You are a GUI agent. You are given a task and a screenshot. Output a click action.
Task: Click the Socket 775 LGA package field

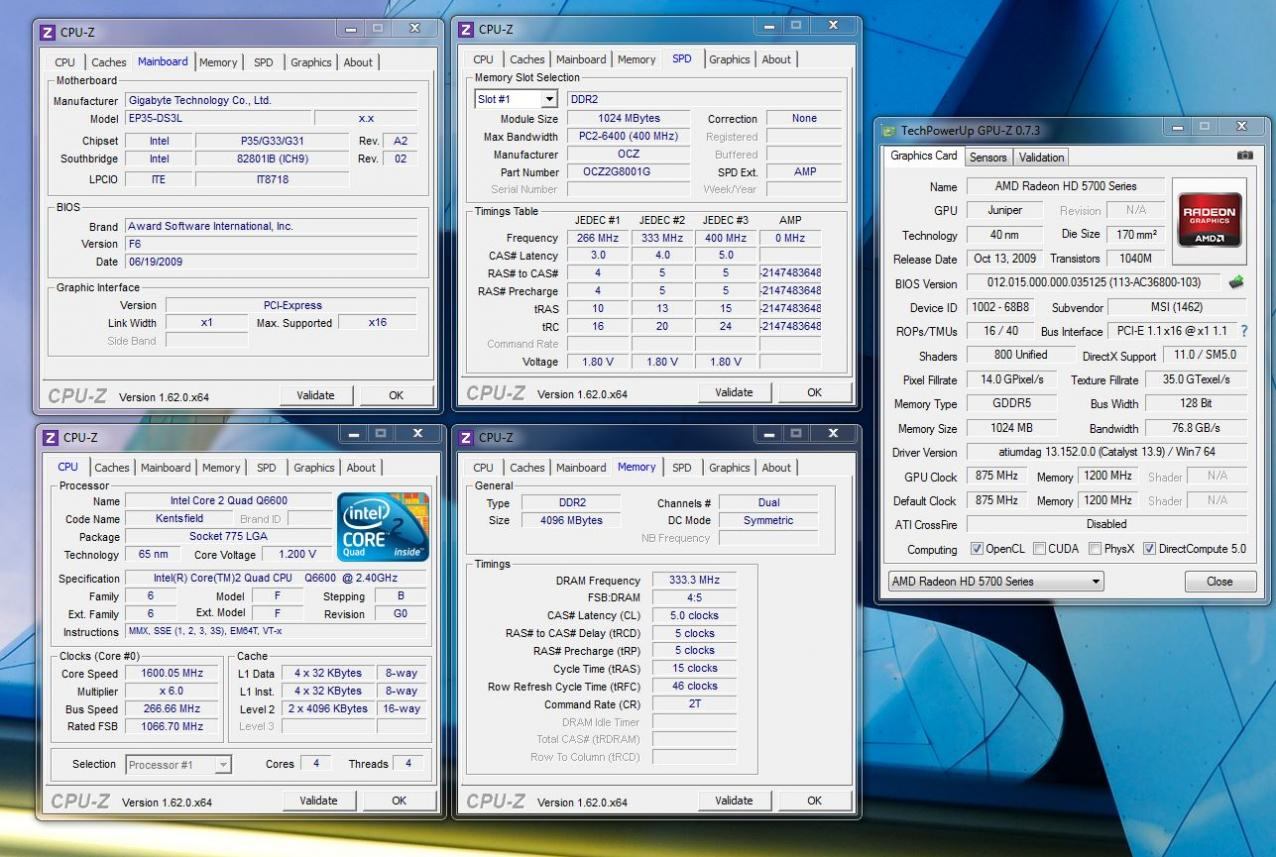click(229, 536)
